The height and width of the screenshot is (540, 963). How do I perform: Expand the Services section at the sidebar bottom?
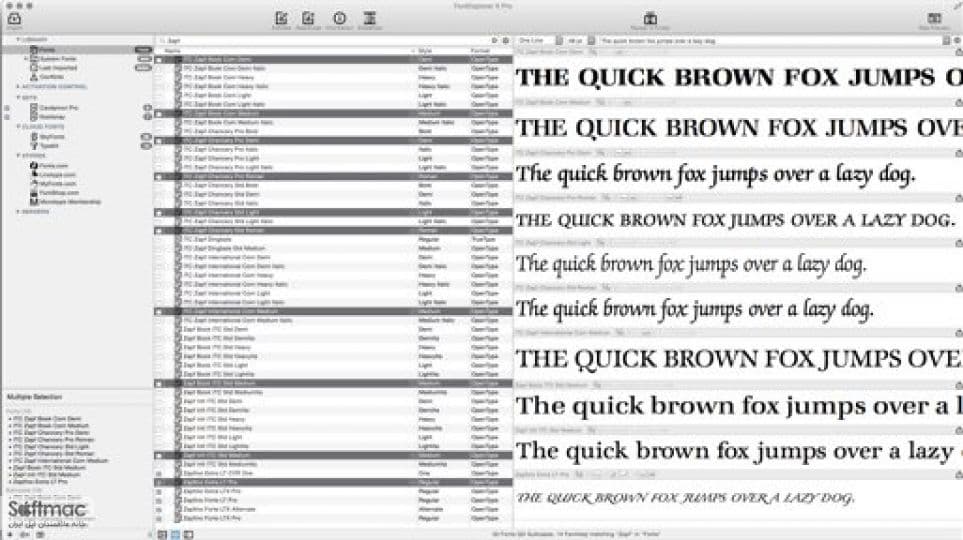click(18, 211)
